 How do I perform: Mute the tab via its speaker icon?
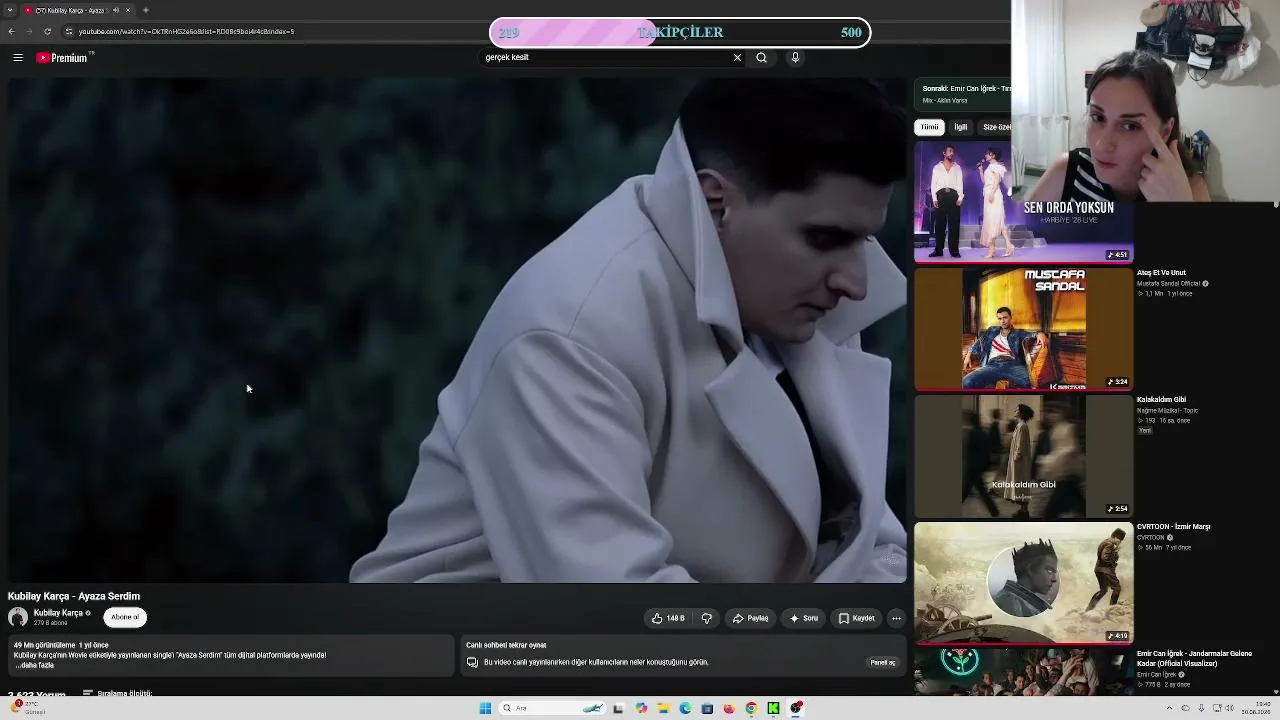116,10
